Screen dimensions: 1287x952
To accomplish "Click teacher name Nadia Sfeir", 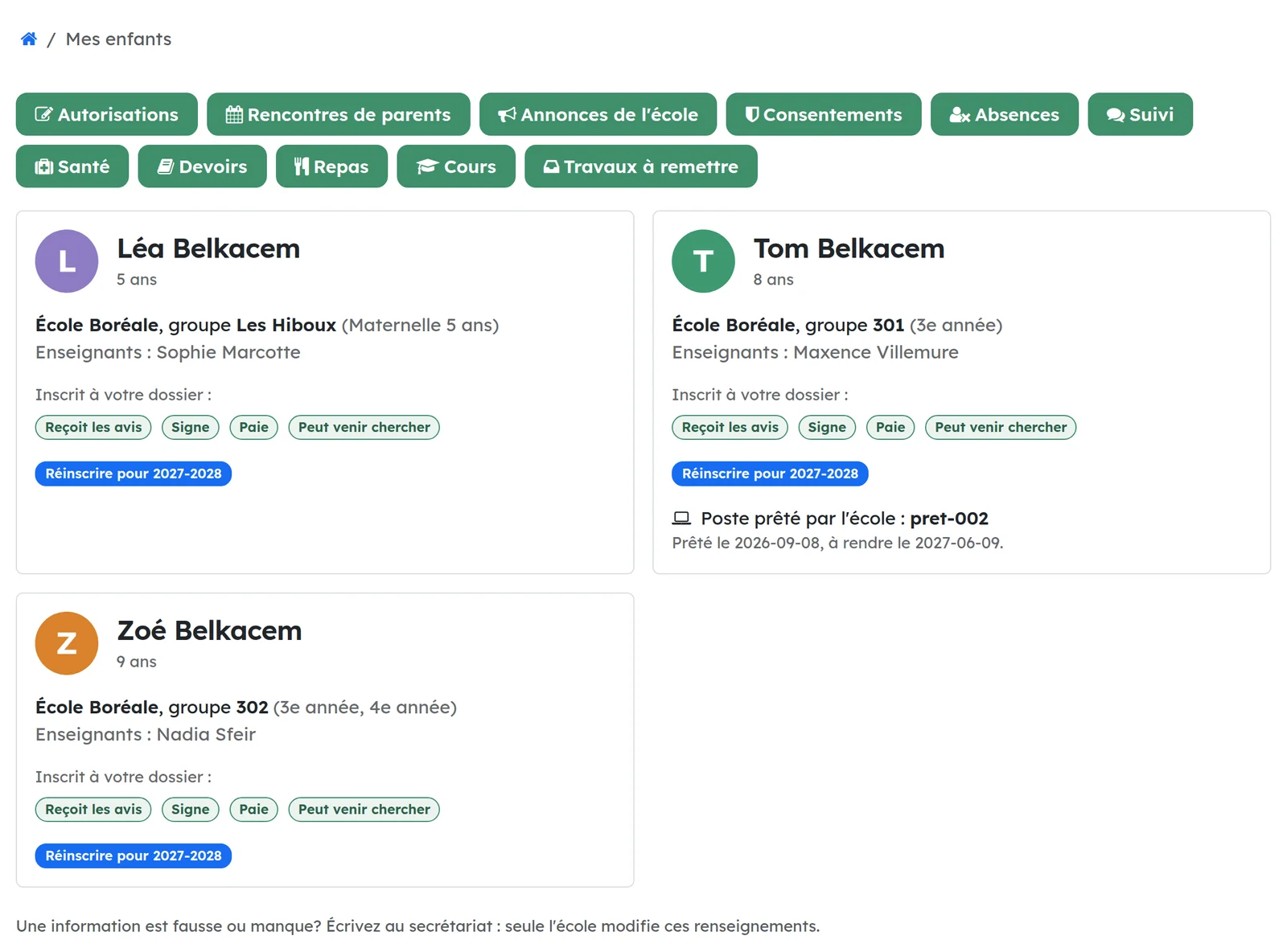I will tap(206, 734).
